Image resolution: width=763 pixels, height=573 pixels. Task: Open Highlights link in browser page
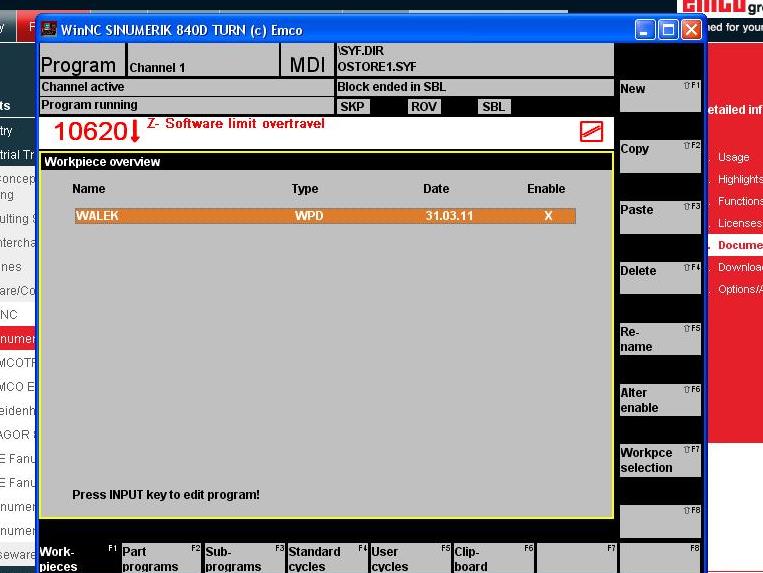(740, 179)
